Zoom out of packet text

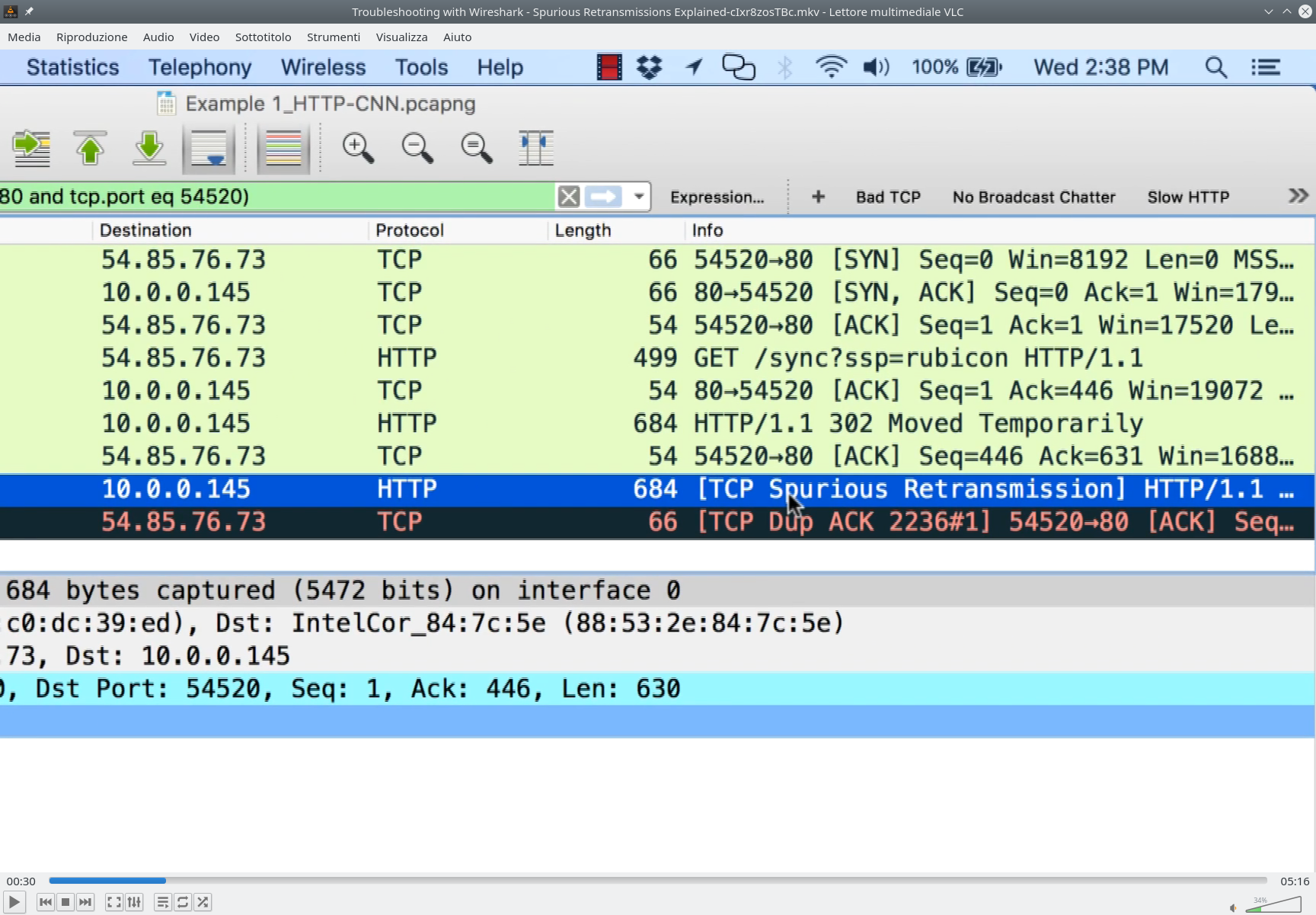tap(417, 148)
